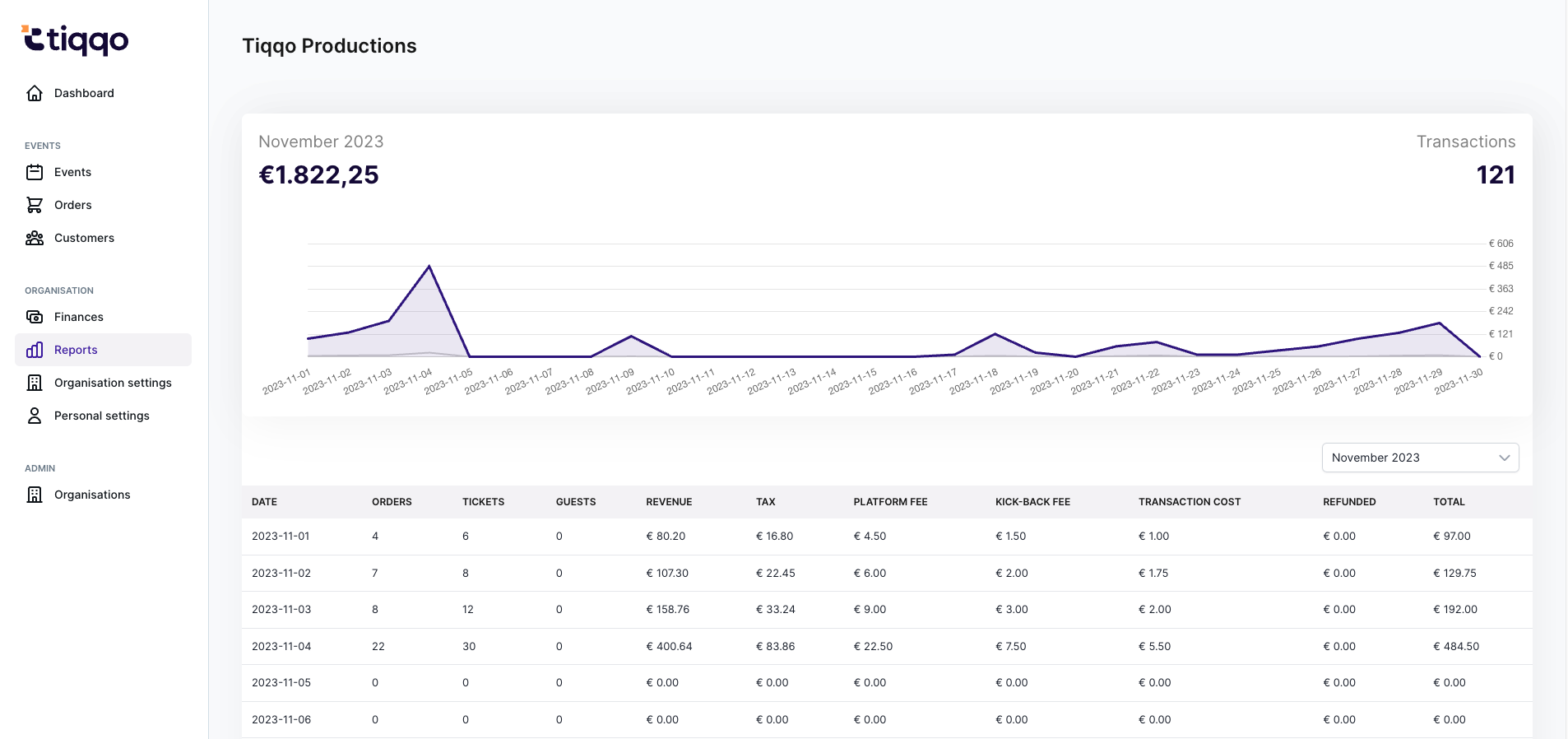Viewport: 1568px width, 739px height.
Task: Click the TRANSACTION COST column header
Action: pos(1190,502)
